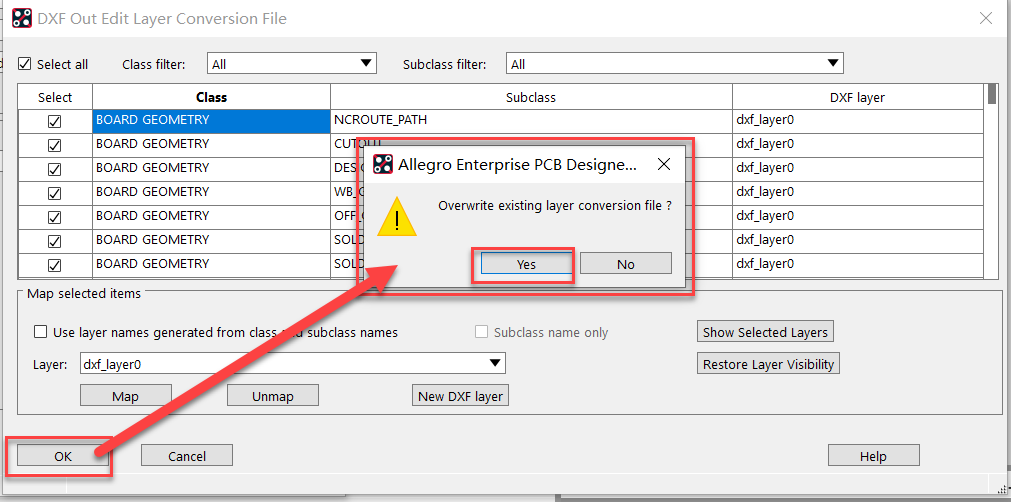The width and height of the screenshot is (1011, 502).
Task: Uncheck the NCROUTE_PATH row checkbox
Action: click(x=55, y=121)
